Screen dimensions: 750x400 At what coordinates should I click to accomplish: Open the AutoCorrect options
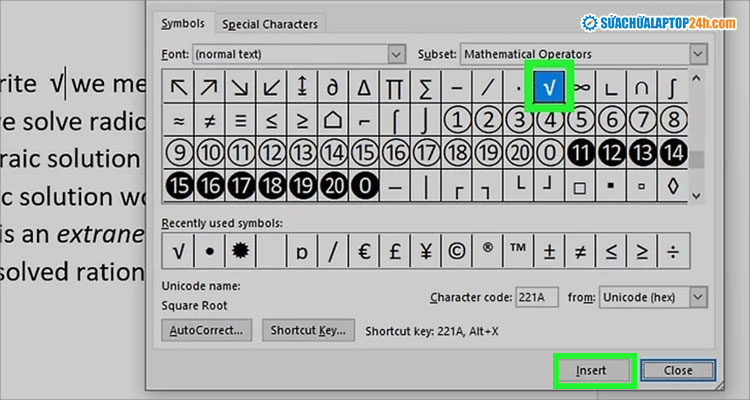point(206,329)
